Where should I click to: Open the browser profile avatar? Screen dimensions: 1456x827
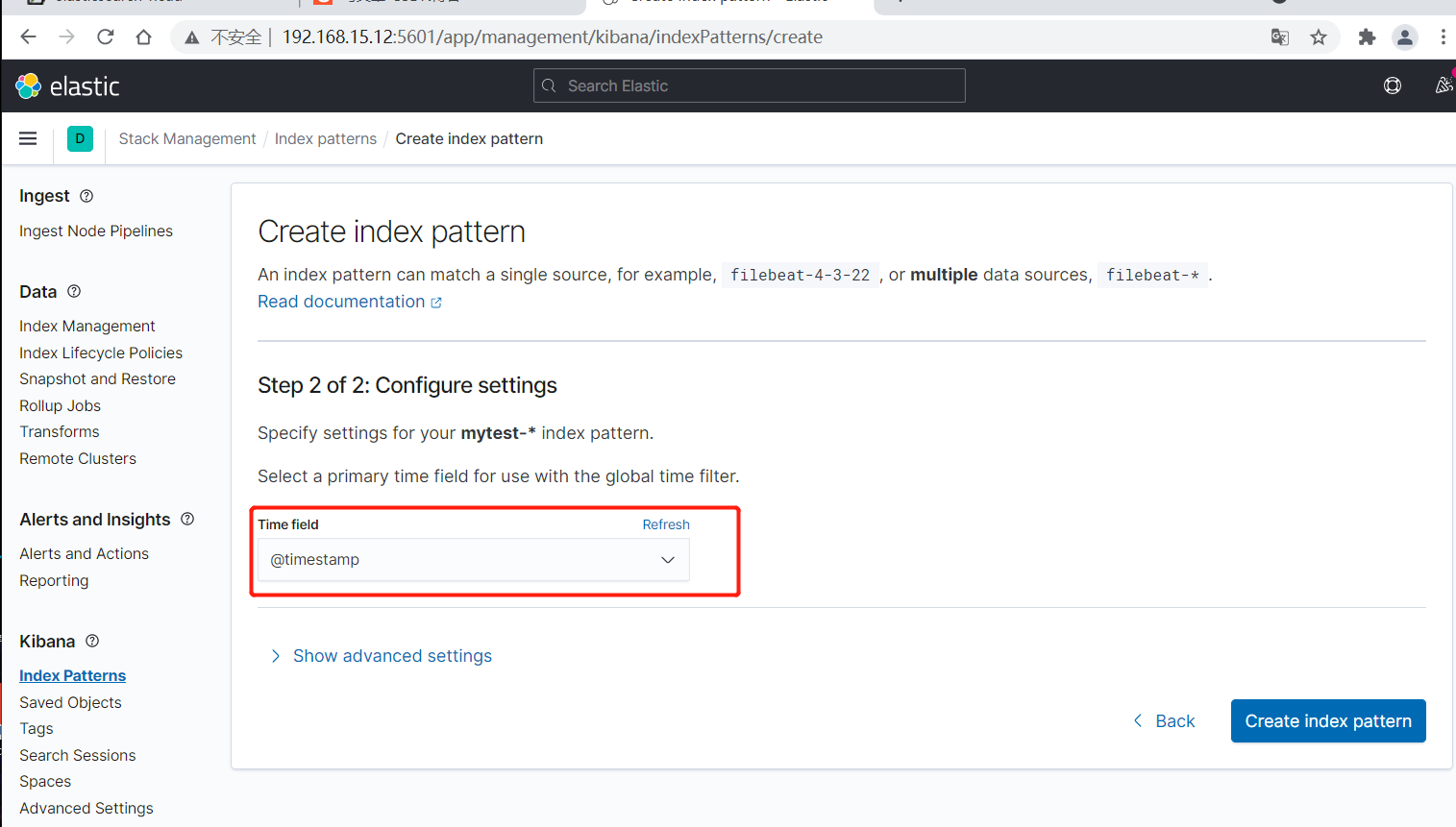click(1405, 37)
